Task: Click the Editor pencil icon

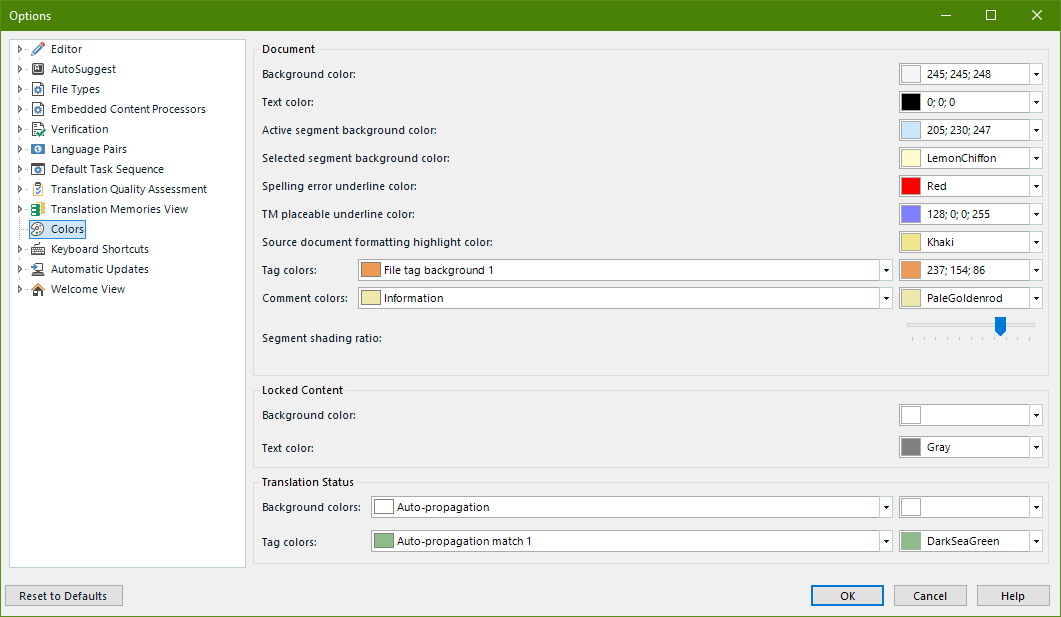Action: click(x=38, y=49)
